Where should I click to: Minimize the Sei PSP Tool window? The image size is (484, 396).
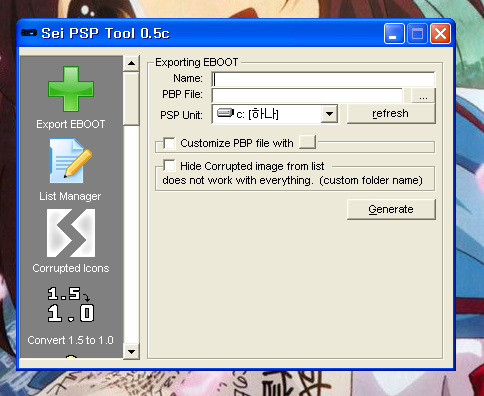(394, 34)
